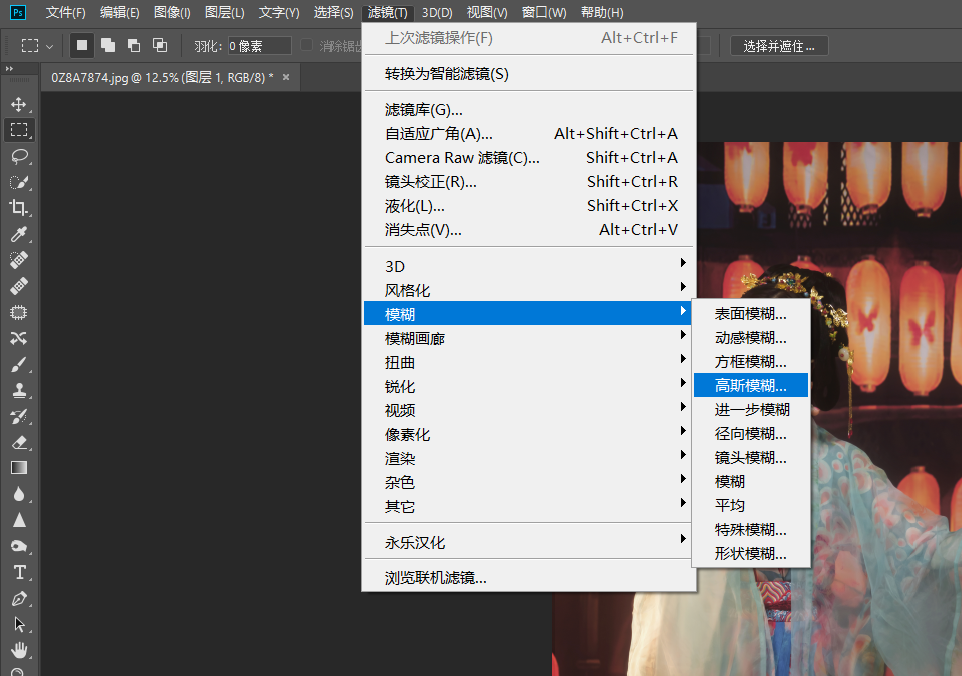Click the 羽化 feather input field
Image resolution: width=962 pixels, height=676 pixels.
260,46
